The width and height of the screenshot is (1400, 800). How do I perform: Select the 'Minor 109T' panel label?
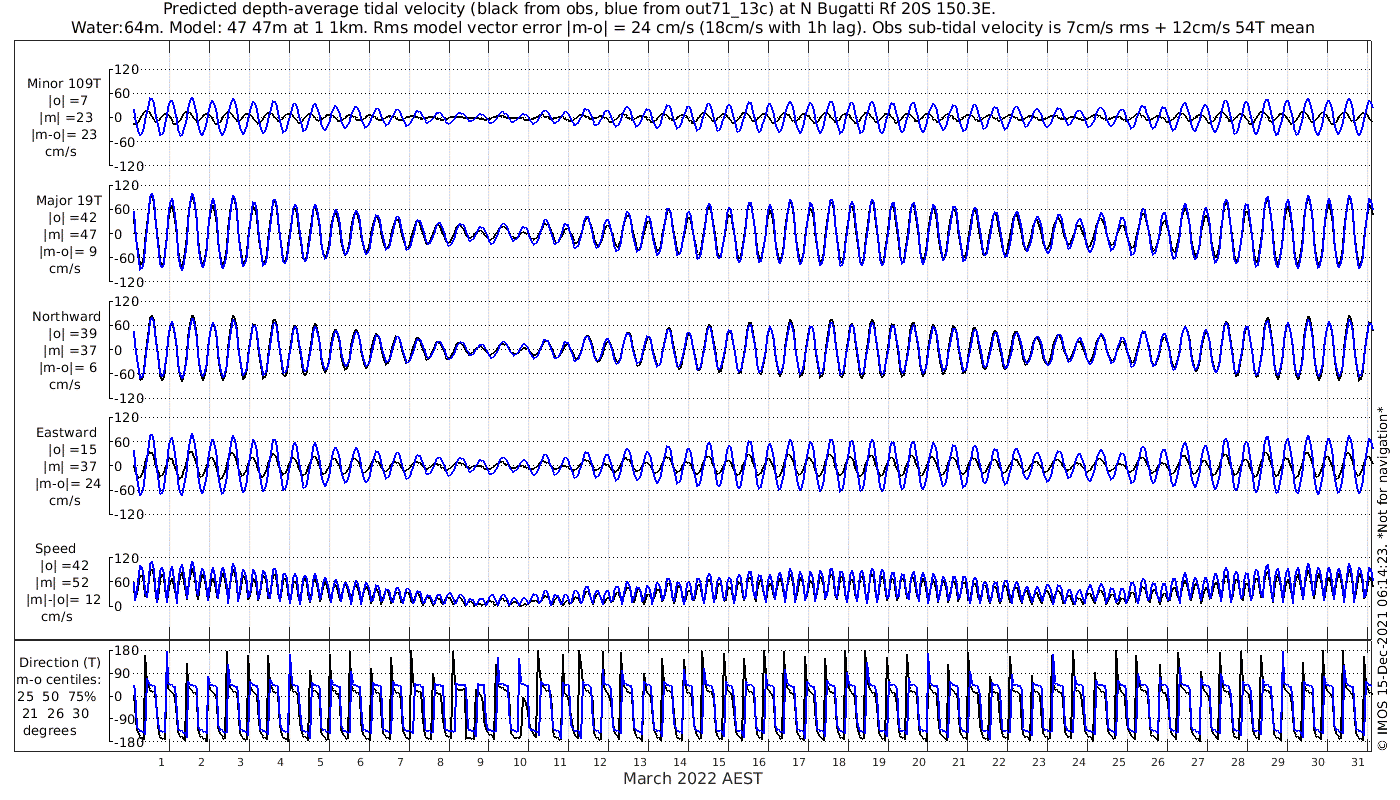[64, 84]
